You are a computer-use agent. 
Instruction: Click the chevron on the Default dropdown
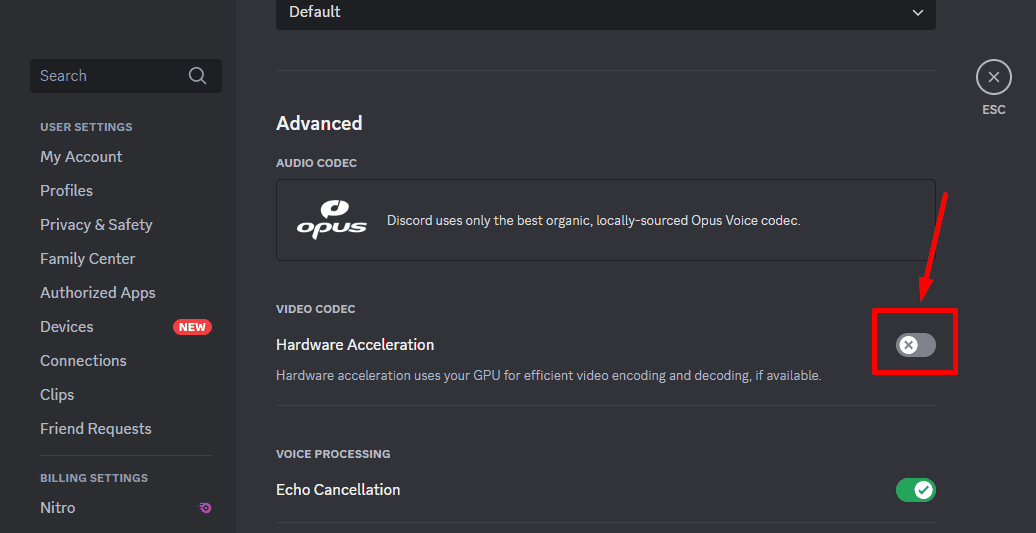(918, 12)
